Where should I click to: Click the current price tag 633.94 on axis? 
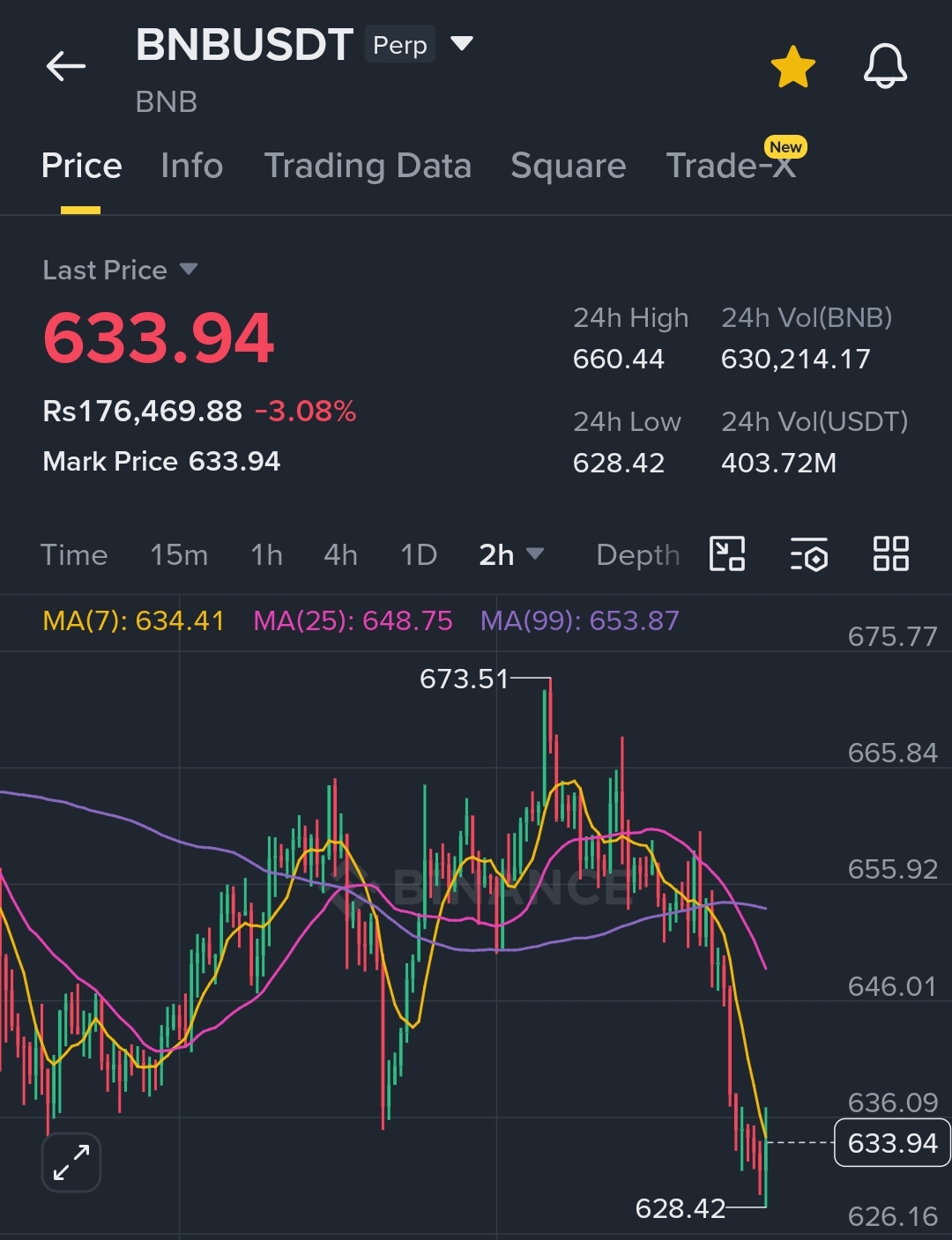[892, 1143]
